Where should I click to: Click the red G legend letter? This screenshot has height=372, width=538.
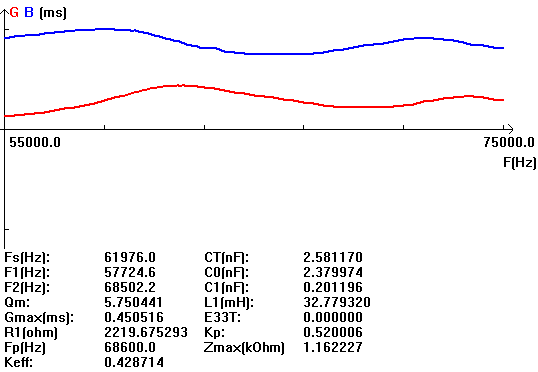click(14, 13)
